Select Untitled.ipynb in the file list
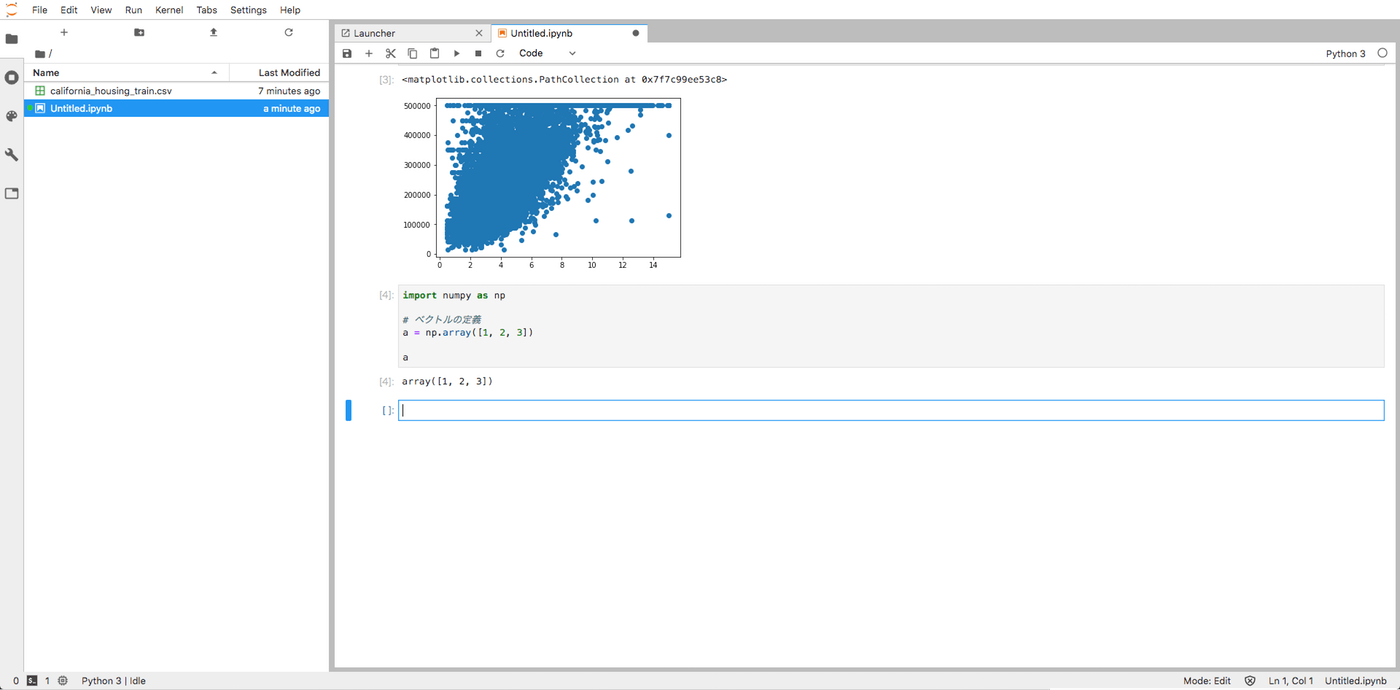Image resolution: width=1400 pixels, height=690 pixels. pos(176,108)
